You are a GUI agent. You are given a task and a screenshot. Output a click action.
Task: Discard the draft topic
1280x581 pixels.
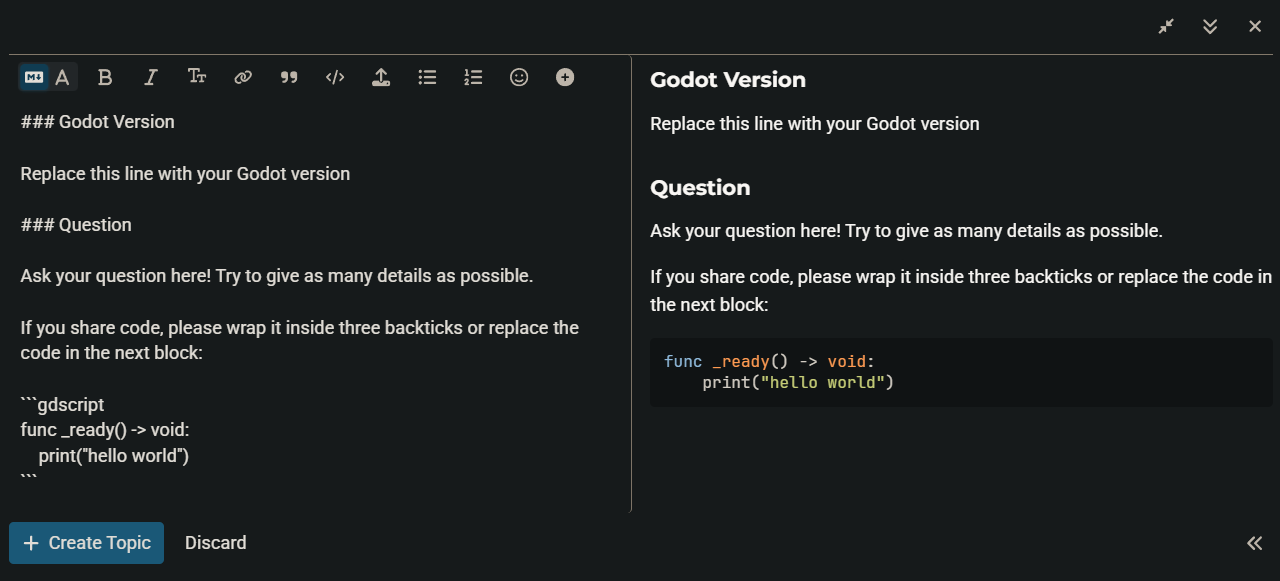[x=215, y=543]
